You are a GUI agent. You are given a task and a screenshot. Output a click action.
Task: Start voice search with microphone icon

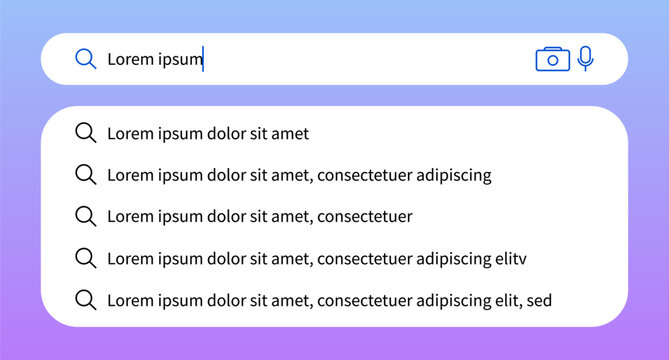coord(585,58)
